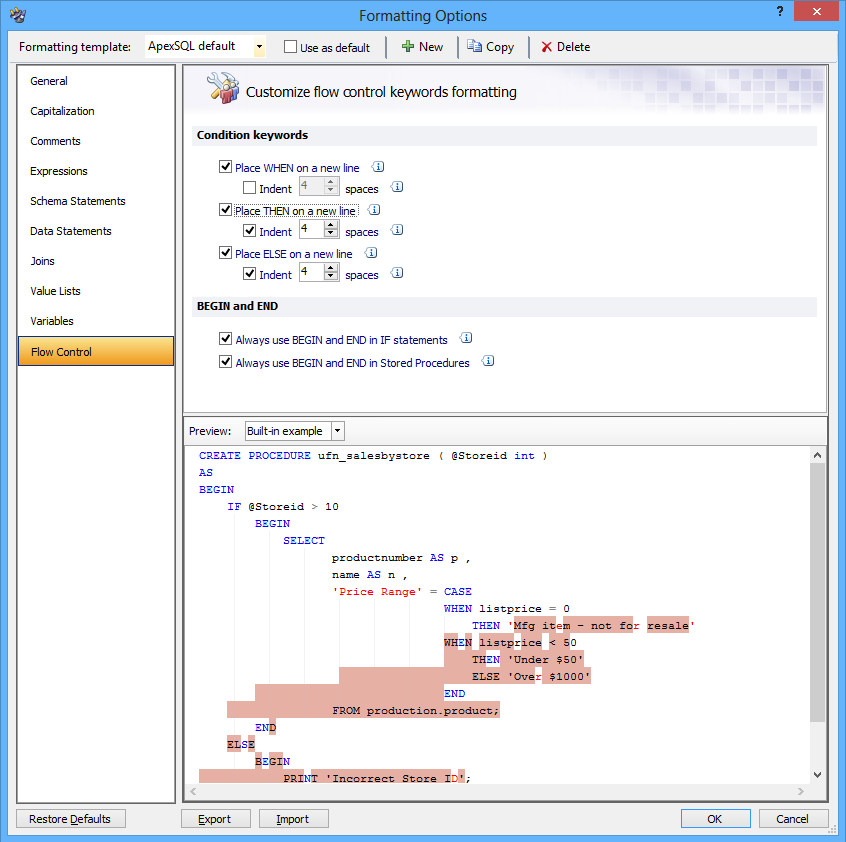Open Formatting template dropdown
The width and height of the screenshot is (846, 842).
[x=260, y=47]
